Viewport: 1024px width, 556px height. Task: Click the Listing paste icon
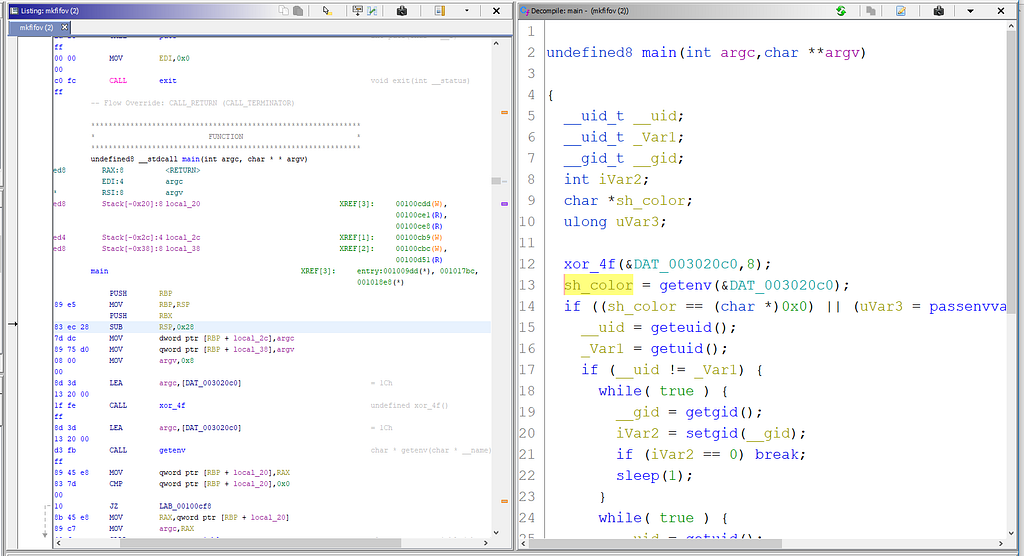coord(298,10)
